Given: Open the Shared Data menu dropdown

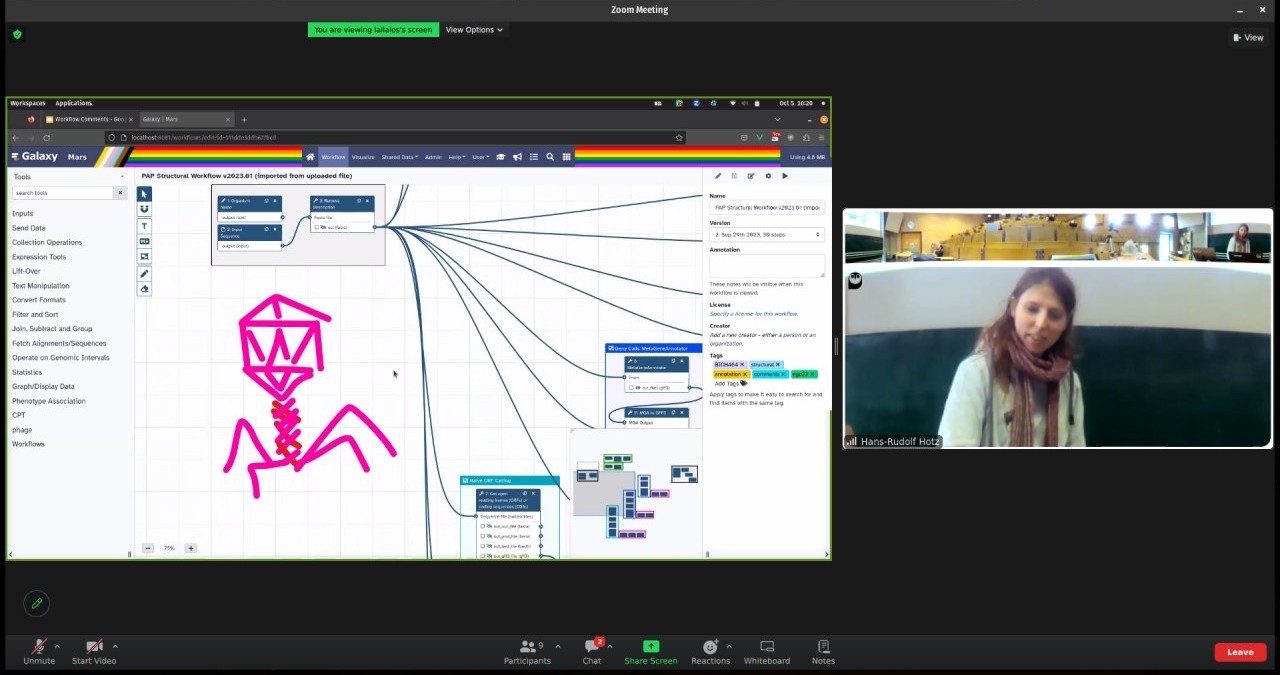Looking at the screenshot, I should tap(398, 157).
